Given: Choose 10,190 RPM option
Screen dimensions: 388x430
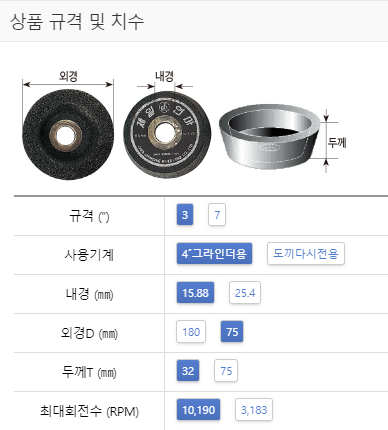Looking at the screenshot, I should click(198, 410).
